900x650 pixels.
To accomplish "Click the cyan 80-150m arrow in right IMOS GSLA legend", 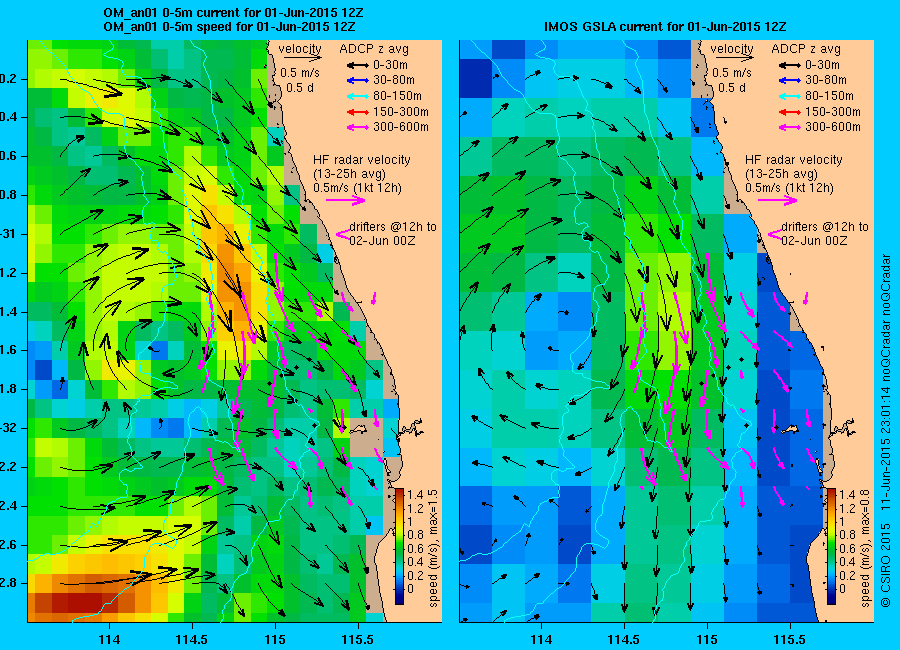I will point(789,96).
